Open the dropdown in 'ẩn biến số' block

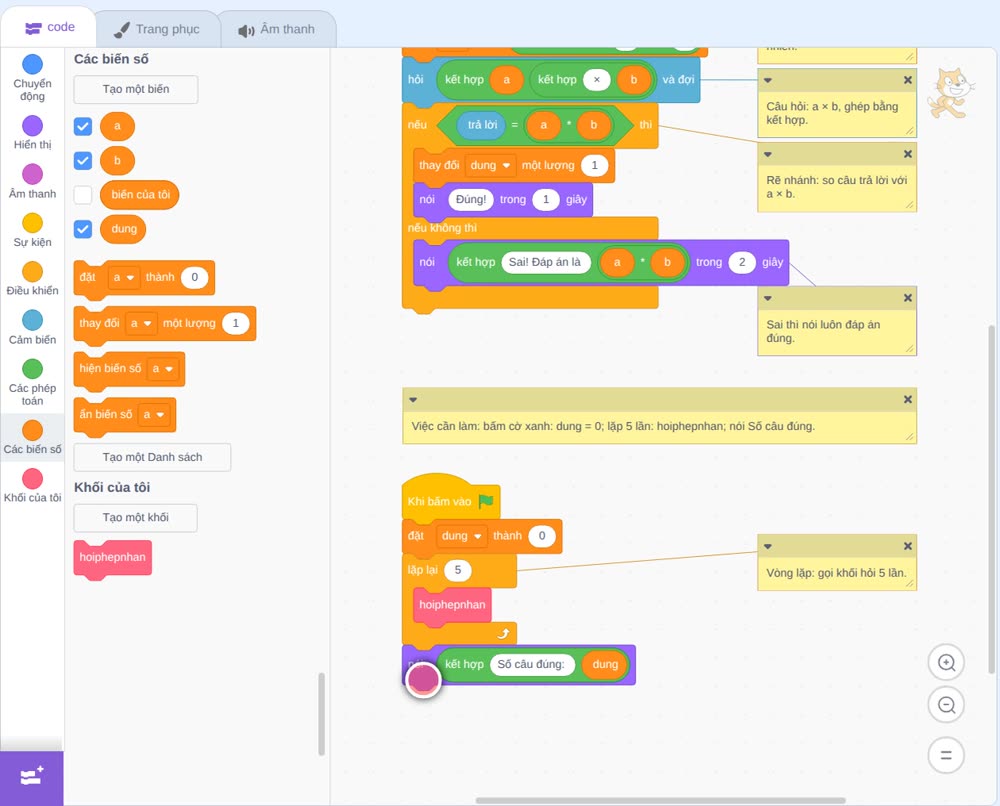pos(154,414)
